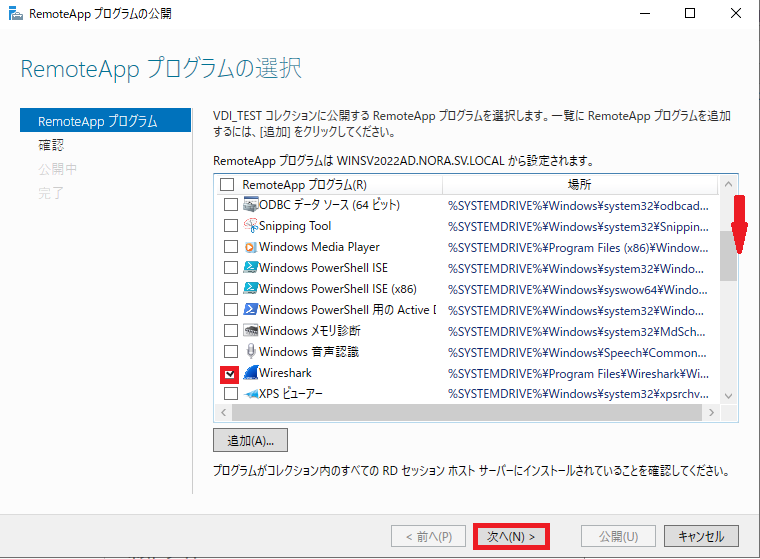
Task: Click the vertical scrollbar thumb
Action: [x=728, y=256]
